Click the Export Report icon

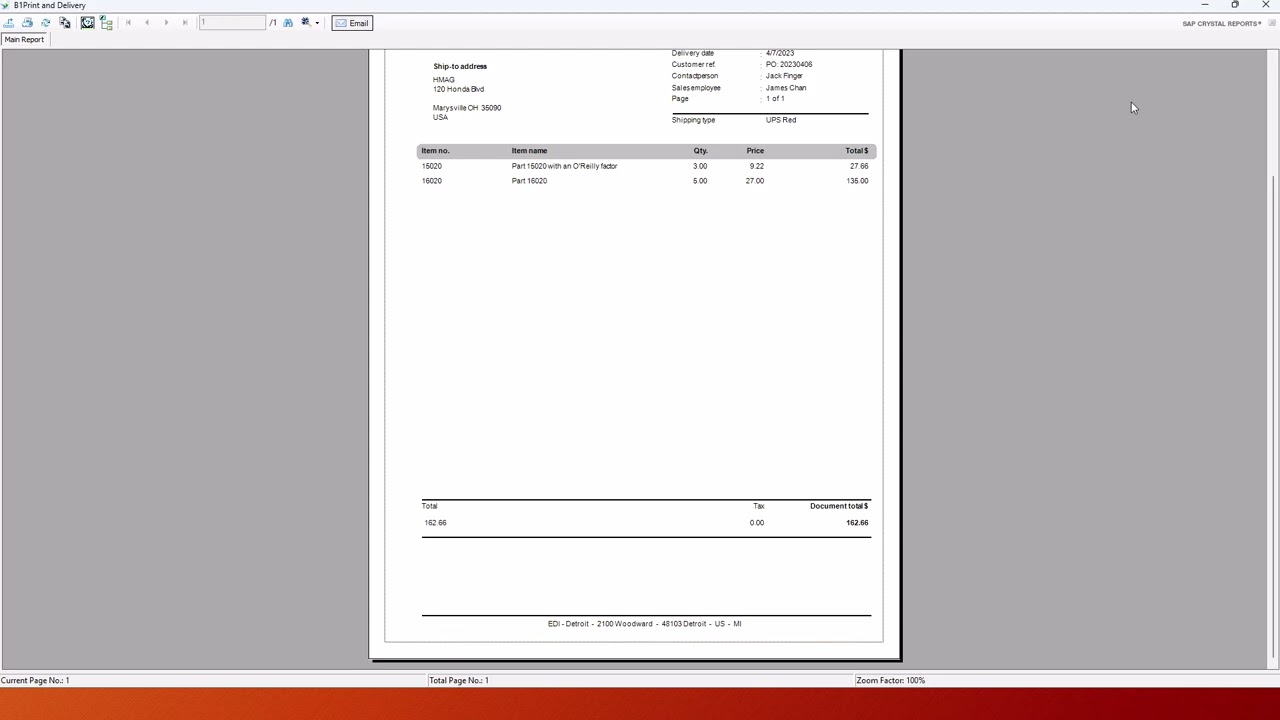click(x=8, y=23)
